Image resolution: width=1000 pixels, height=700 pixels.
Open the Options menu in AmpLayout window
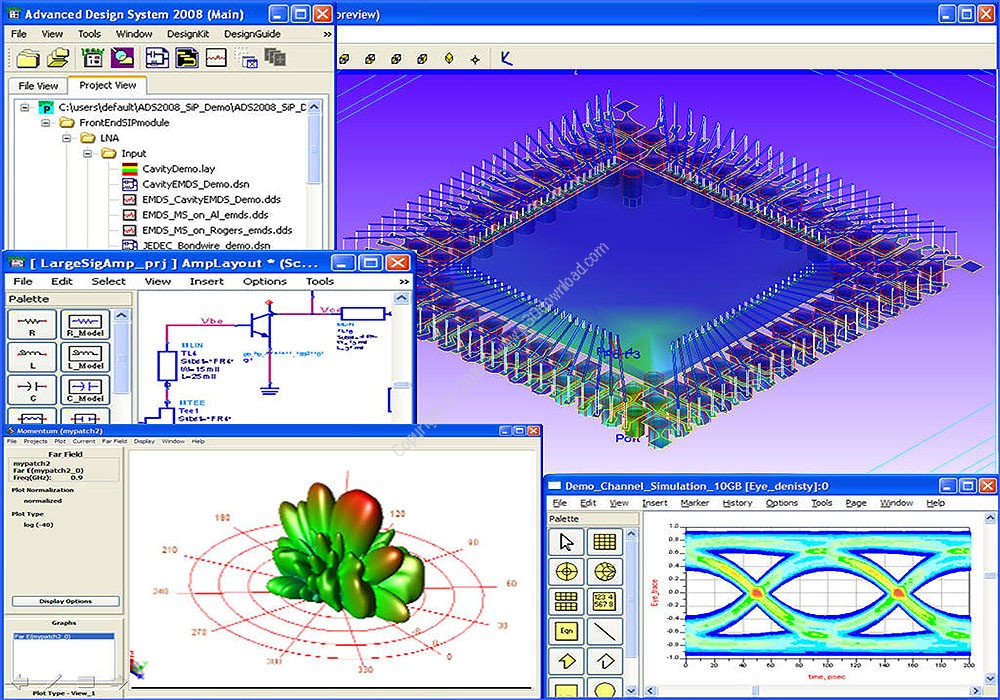pos(265,281)
